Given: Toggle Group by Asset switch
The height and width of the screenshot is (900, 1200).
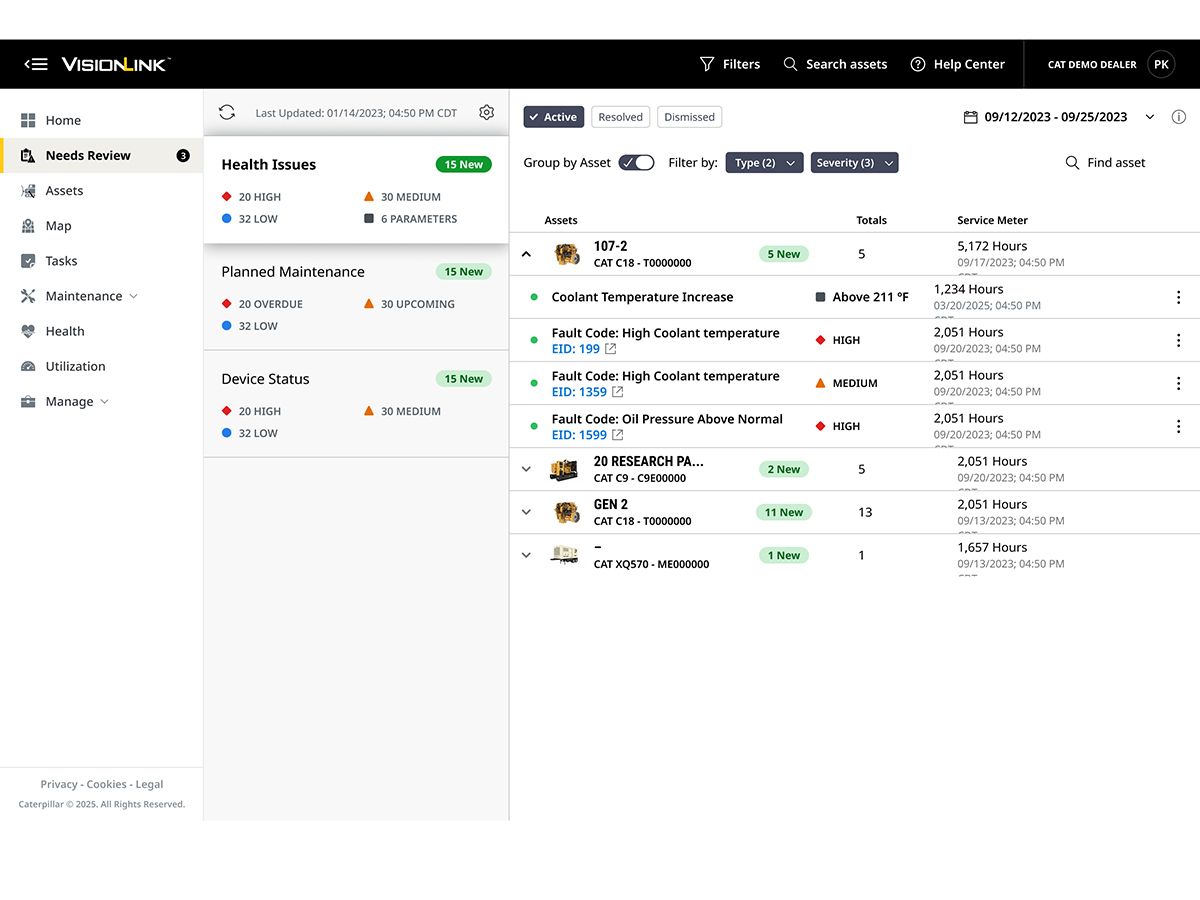Looking at the screenshot, I should tap(636, 162).
